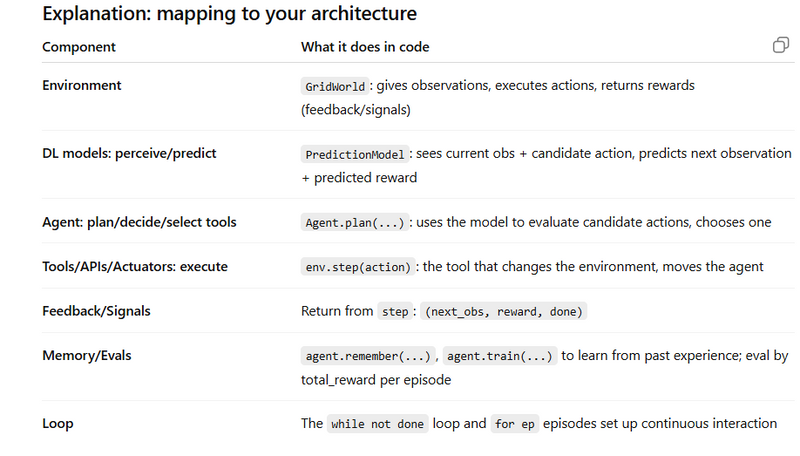
Task: Click the env.step(action) code snippet
Action: 358,267
